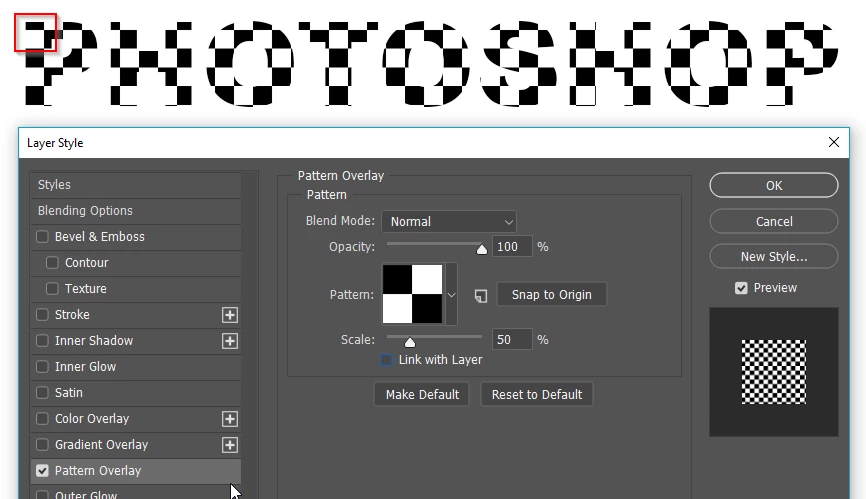Enable the Color Overlay checkbox
The width and height of the screenshot is (866, 499).
coord(42,419)
